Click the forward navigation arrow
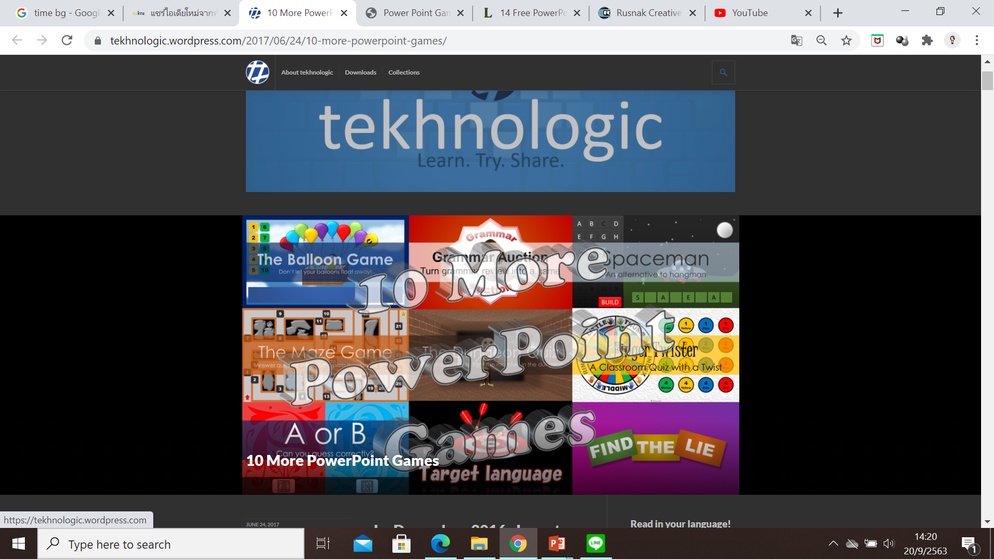The height and width of the screenshot is (559, 994). click(x=42, y=41)
